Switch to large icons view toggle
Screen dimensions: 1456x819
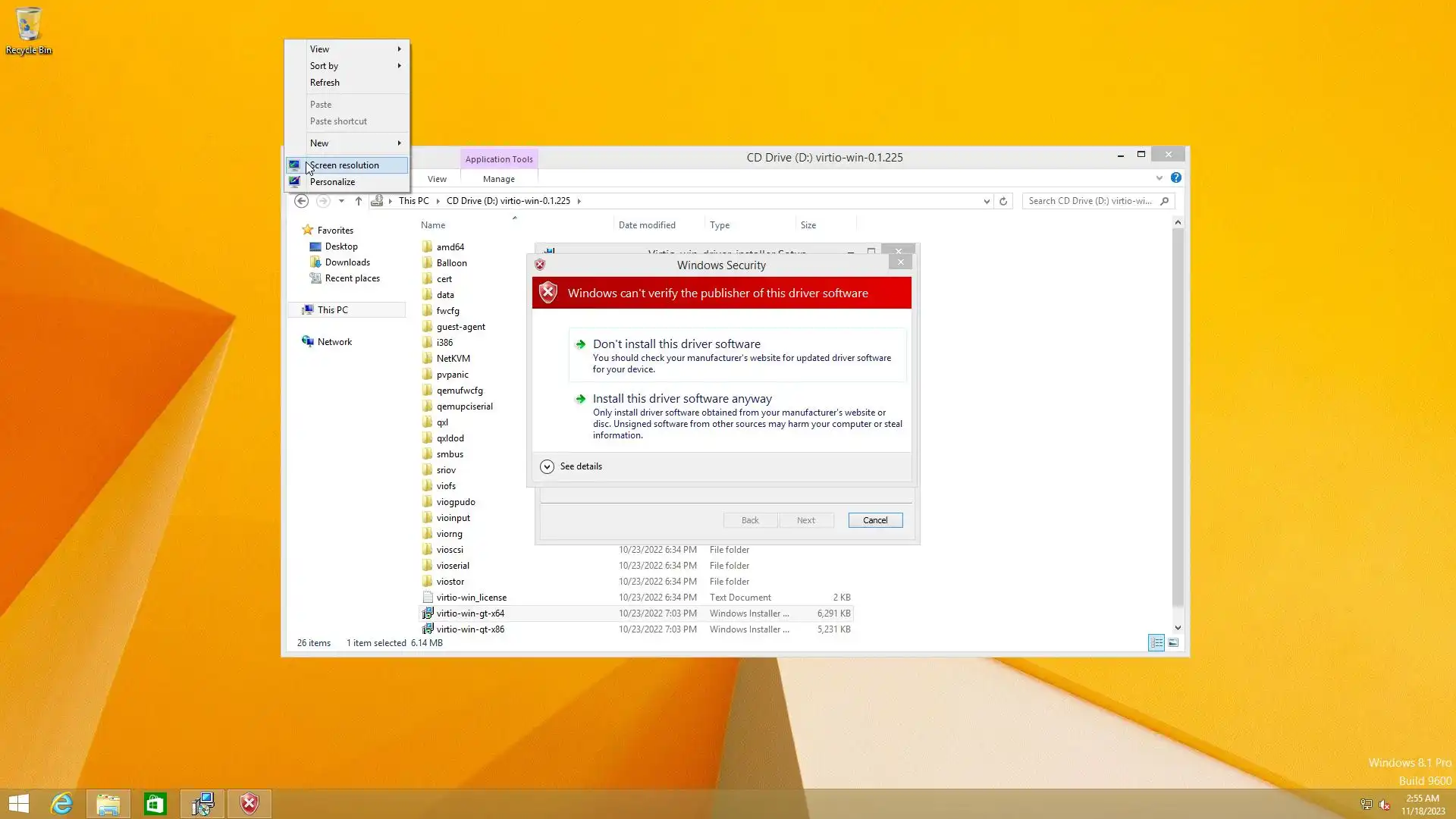point(1173,643)
